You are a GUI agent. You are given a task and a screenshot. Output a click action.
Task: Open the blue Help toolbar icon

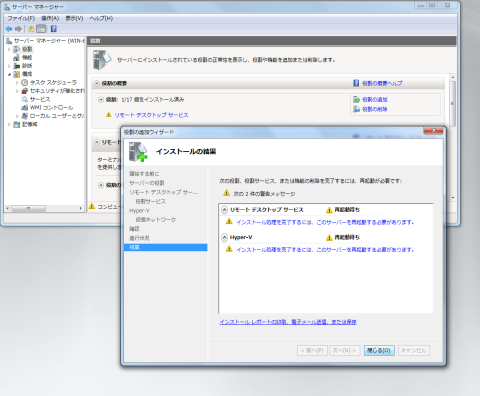point(54,29)
